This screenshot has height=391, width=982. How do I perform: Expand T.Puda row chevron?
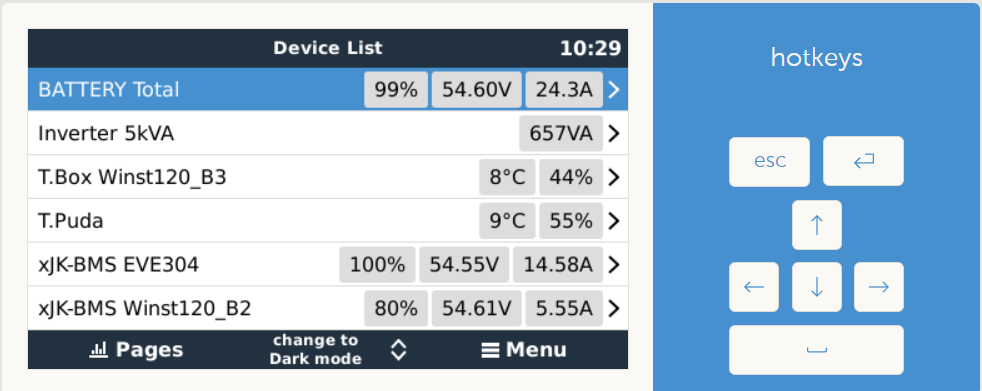coord(614,221)
